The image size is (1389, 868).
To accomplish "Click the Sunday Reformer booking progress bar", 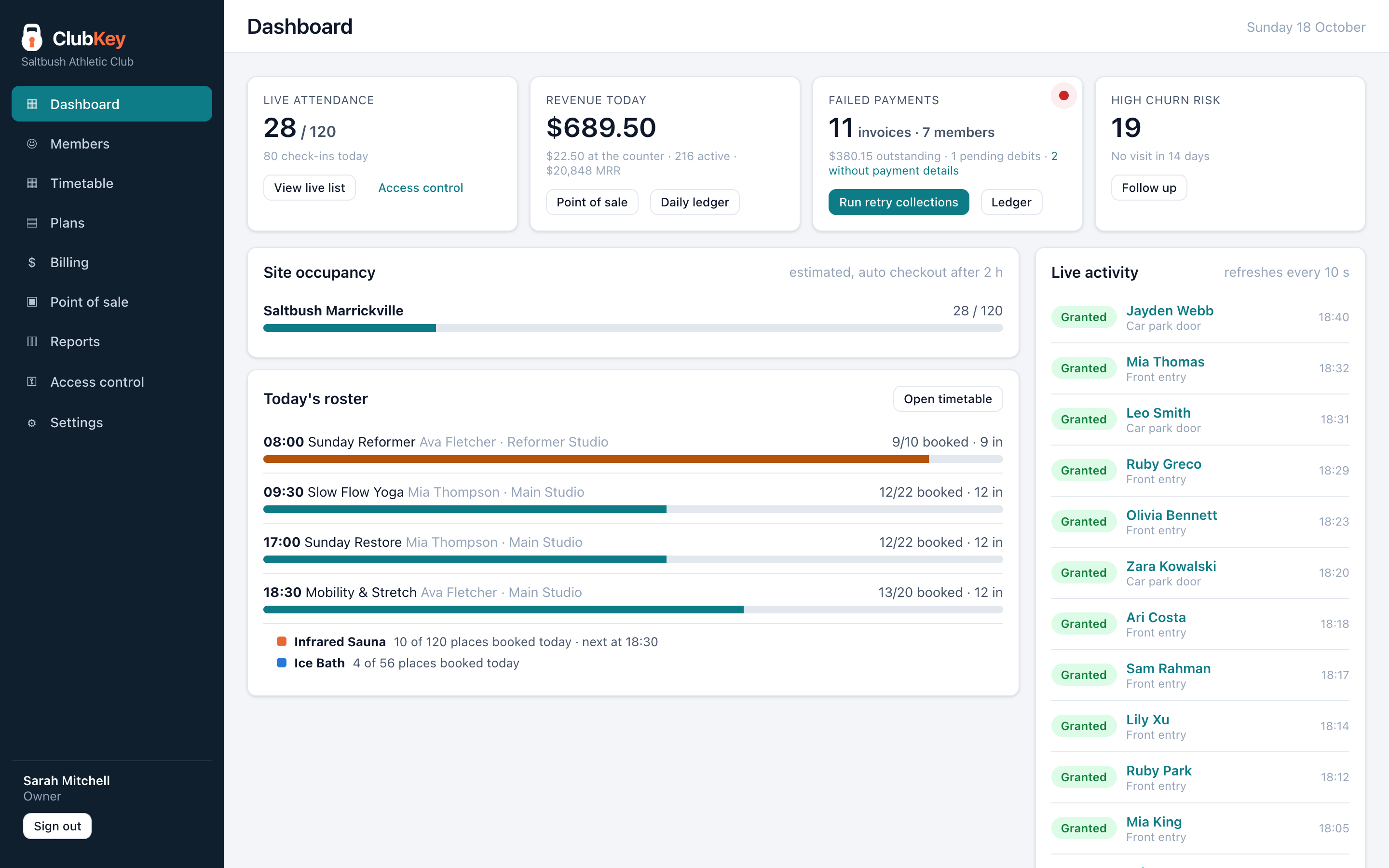I will click(x=633, y=459).
